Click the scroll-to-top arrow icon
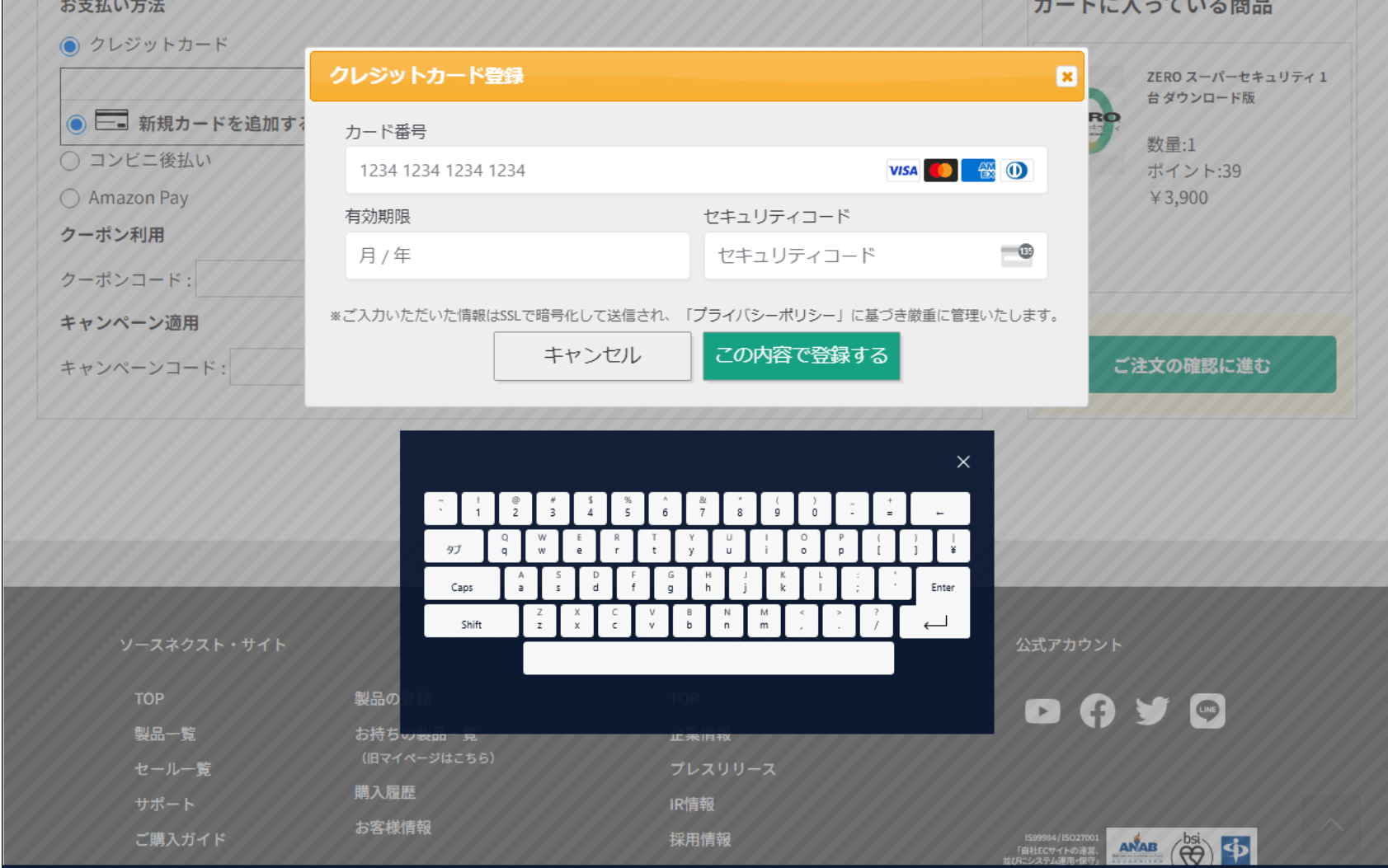 pos(1330,824)
